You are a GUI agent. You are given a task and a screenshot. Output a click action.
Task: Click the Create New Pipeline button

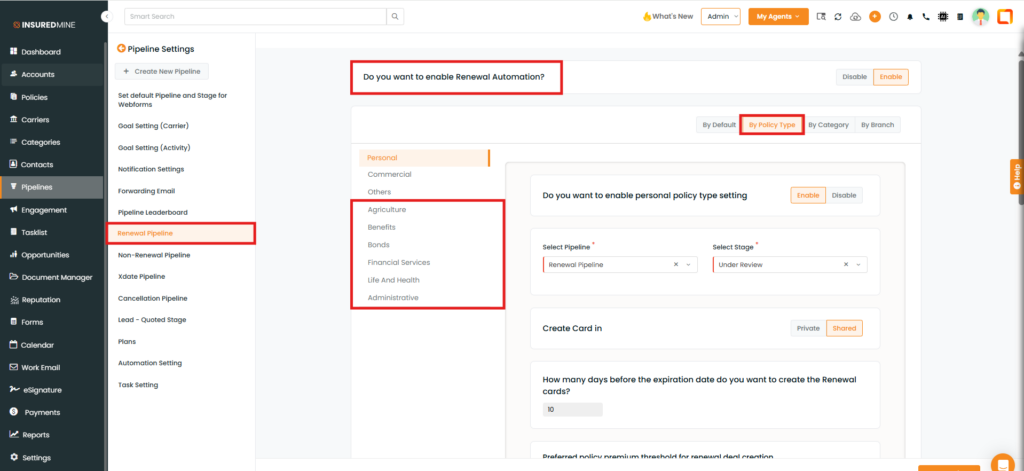(163, 71)
